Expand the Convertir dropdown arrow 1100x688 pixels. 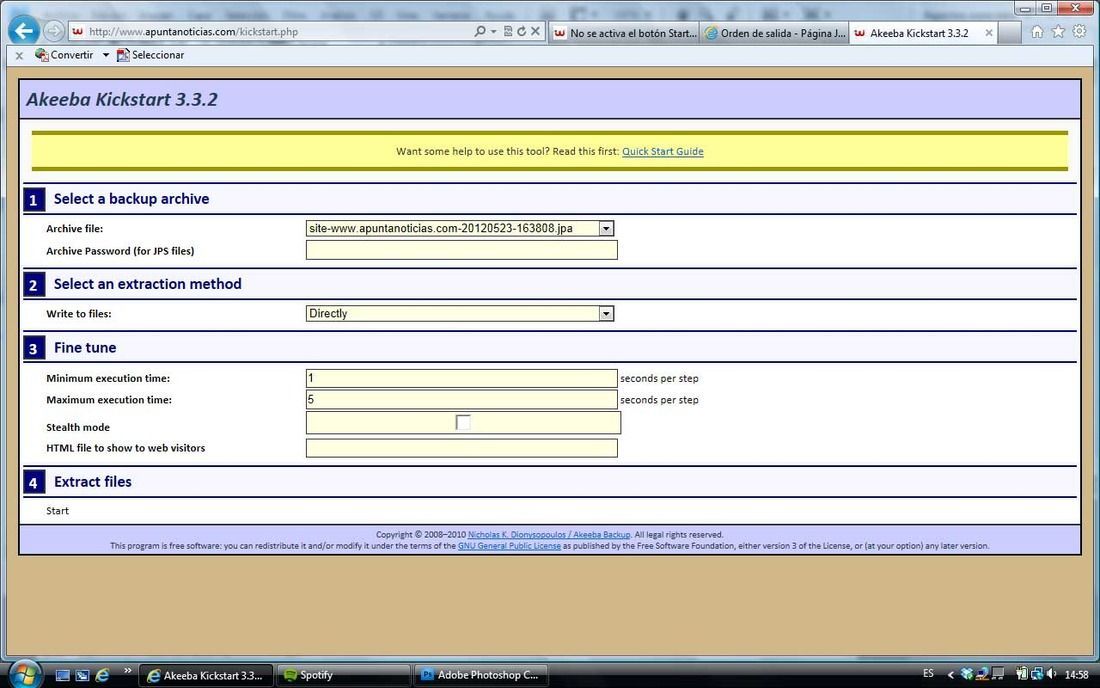point(105,55)
